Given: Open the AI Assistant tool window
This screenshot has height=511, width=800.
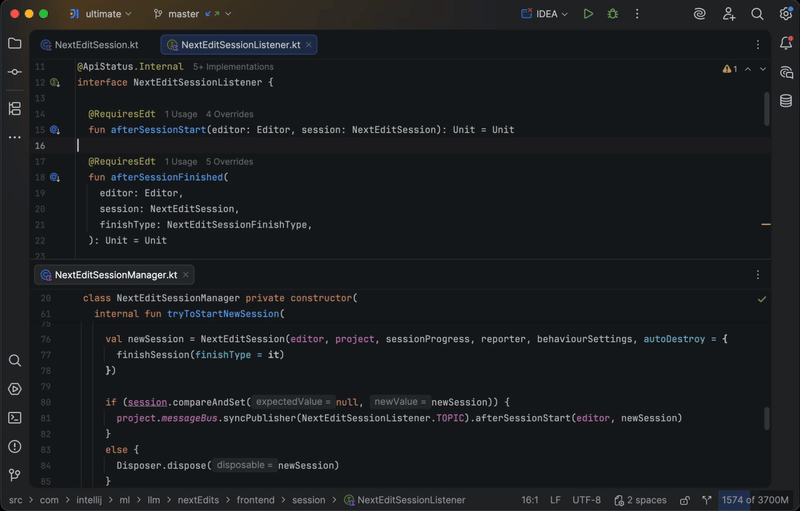Looking at the screenshot, I should 786,72.
